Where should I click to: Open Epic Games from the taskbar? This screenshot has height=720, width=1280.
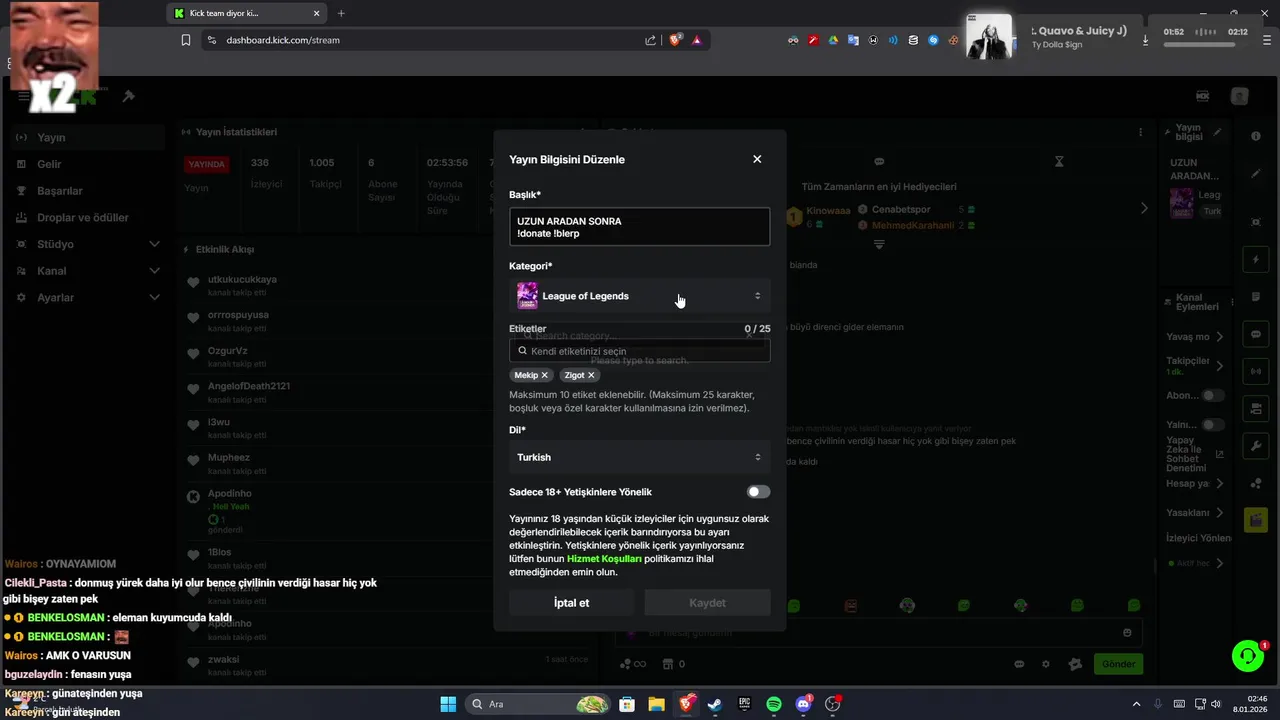click(x=744, y=704)
